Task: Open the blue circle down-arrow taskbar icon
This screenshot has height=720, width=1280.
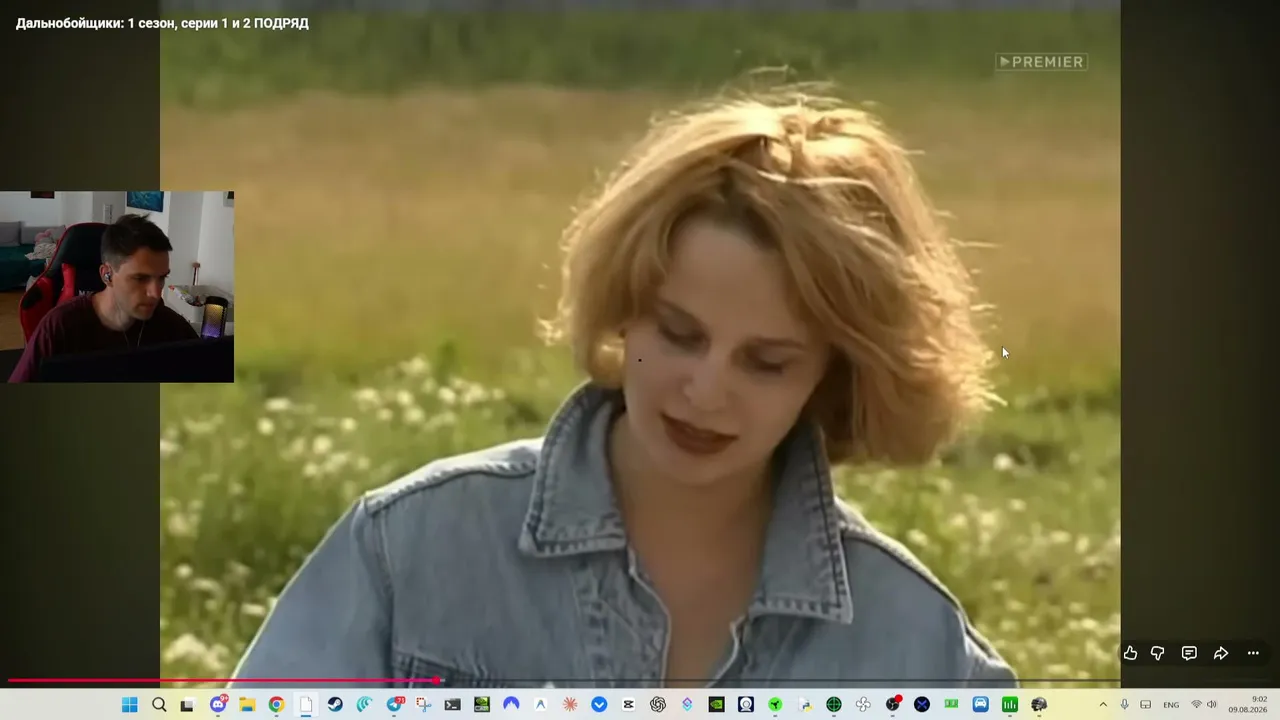Action: click(599, 705)
